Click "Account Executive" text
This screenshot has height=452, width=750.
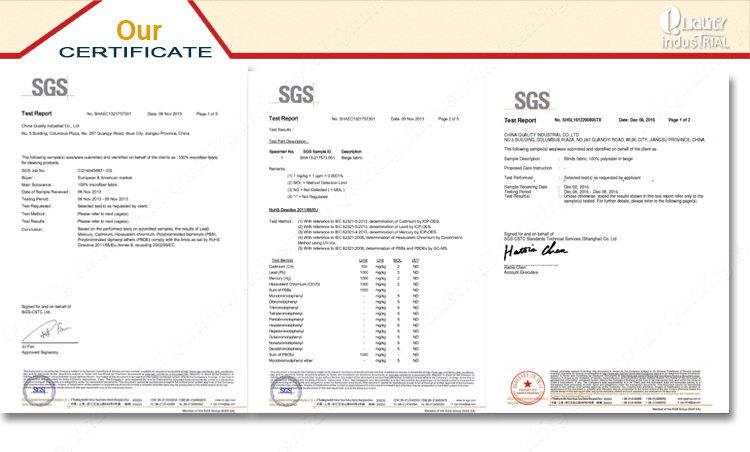[521, 272]
